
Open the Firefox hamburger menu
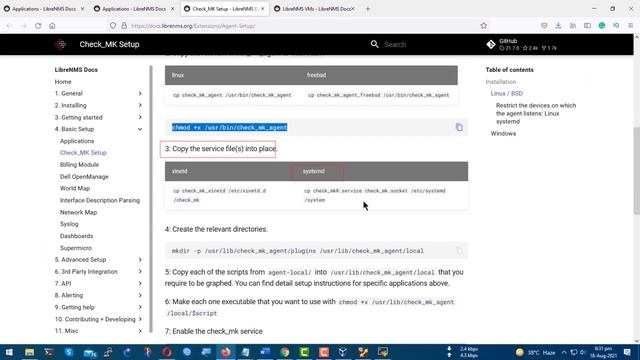(631, 25)
